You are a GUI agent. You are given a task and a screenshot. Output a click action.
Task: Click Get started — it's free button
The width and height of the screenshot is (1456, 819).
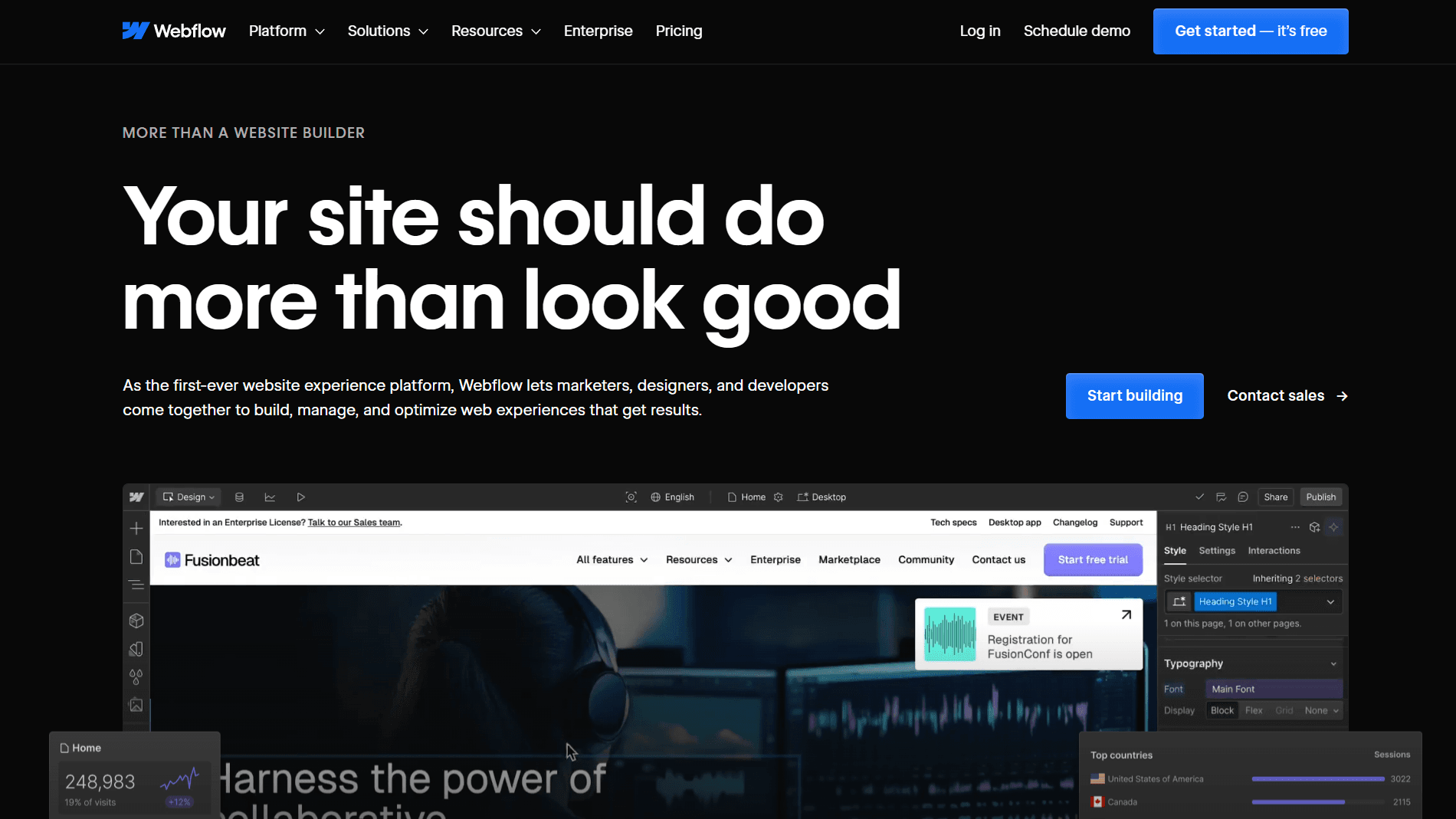[1251, 31]
